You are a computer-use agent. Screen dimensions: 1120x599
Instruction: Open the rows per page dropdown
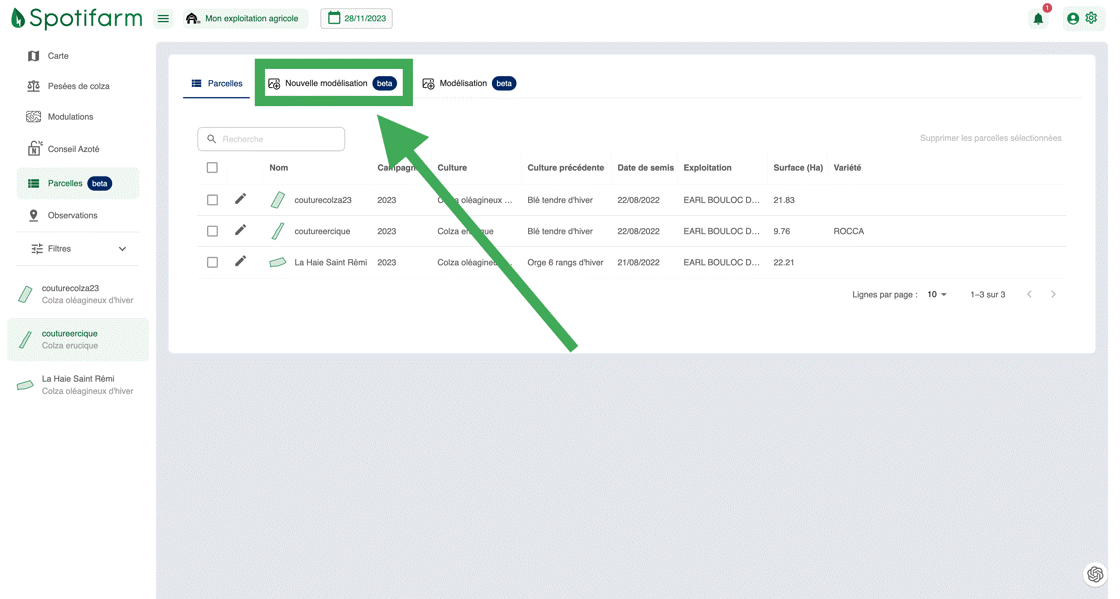click(x=936, y=295)
